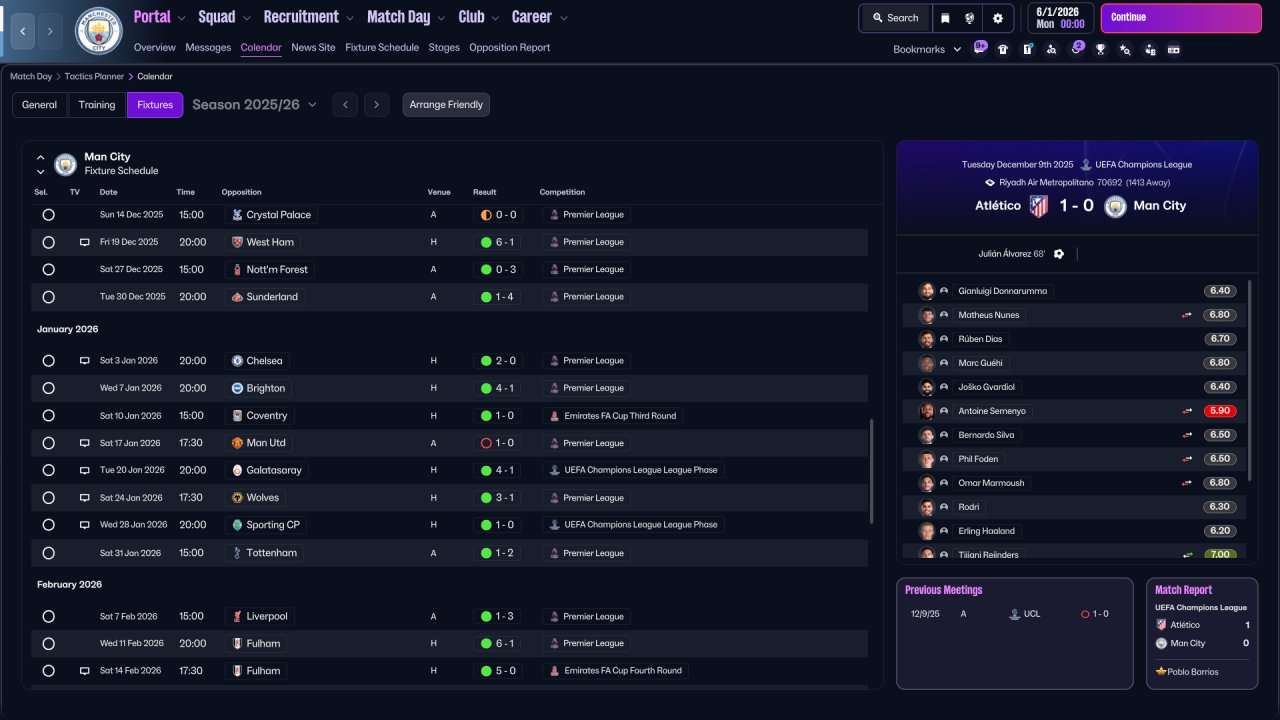Expand the Bookmarks dropdown
This screenshot has height=720, width=1280.
[926, 49]
